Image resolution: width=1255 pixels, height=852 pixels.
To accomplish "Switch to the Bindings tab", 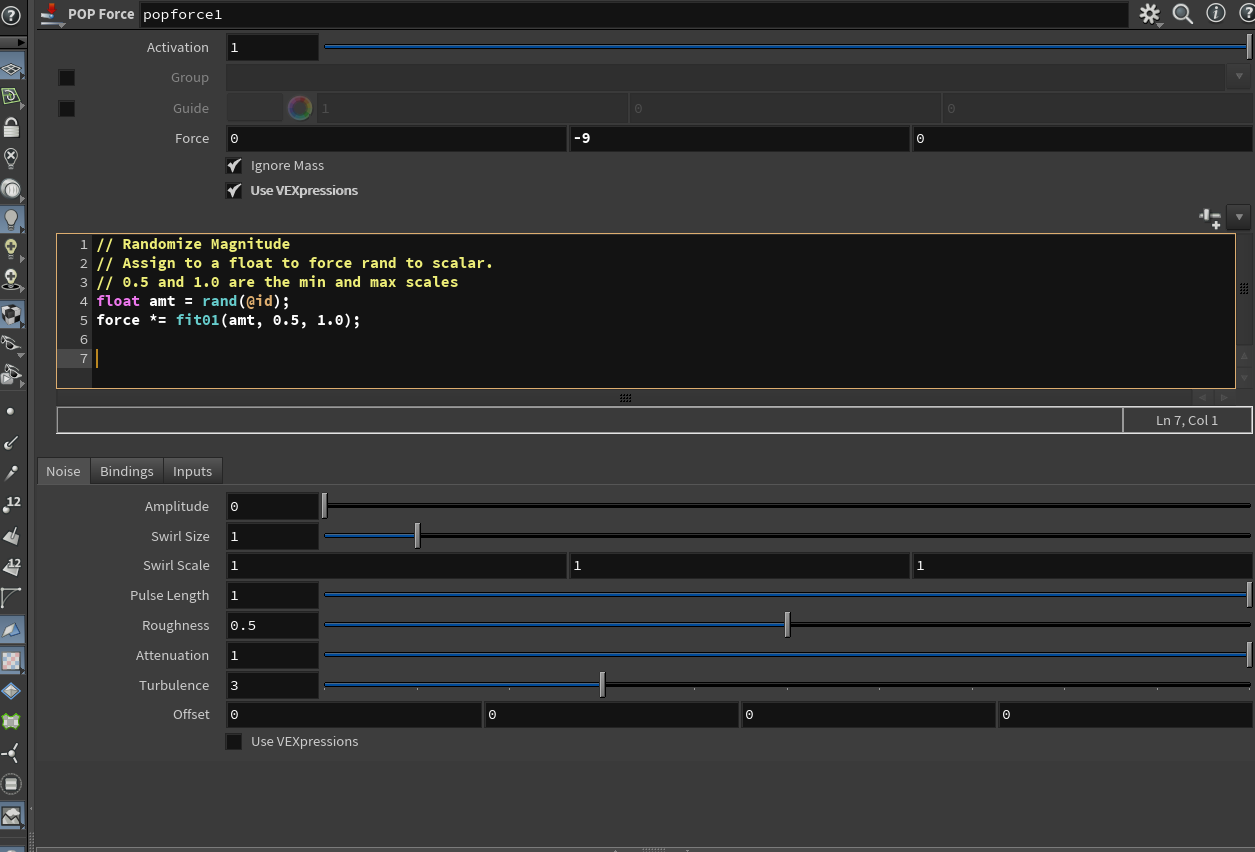I will click(127, 471).
